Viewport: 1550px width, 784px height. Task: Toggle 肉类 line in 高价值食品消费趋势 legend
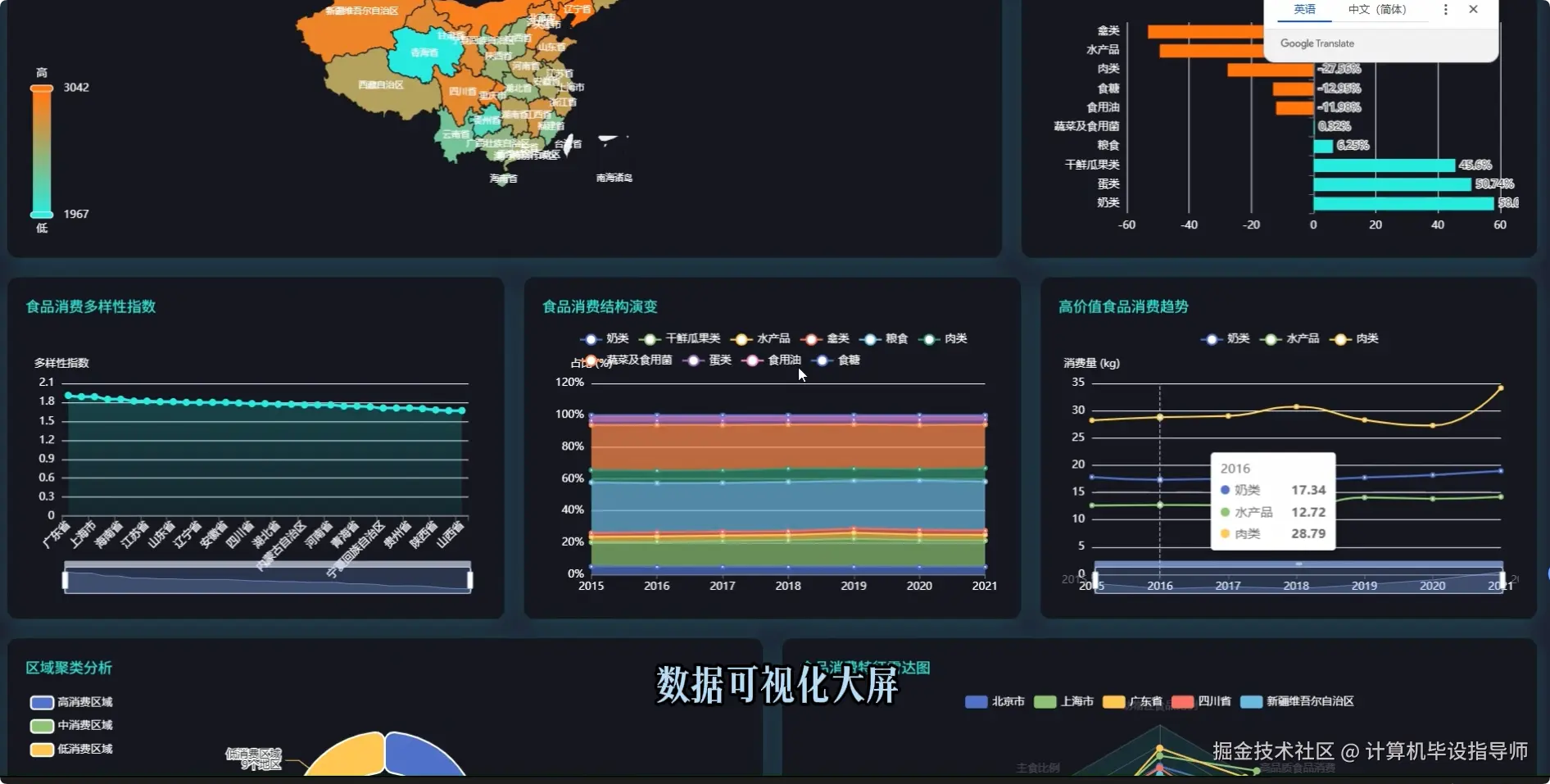click(1354, 338)
